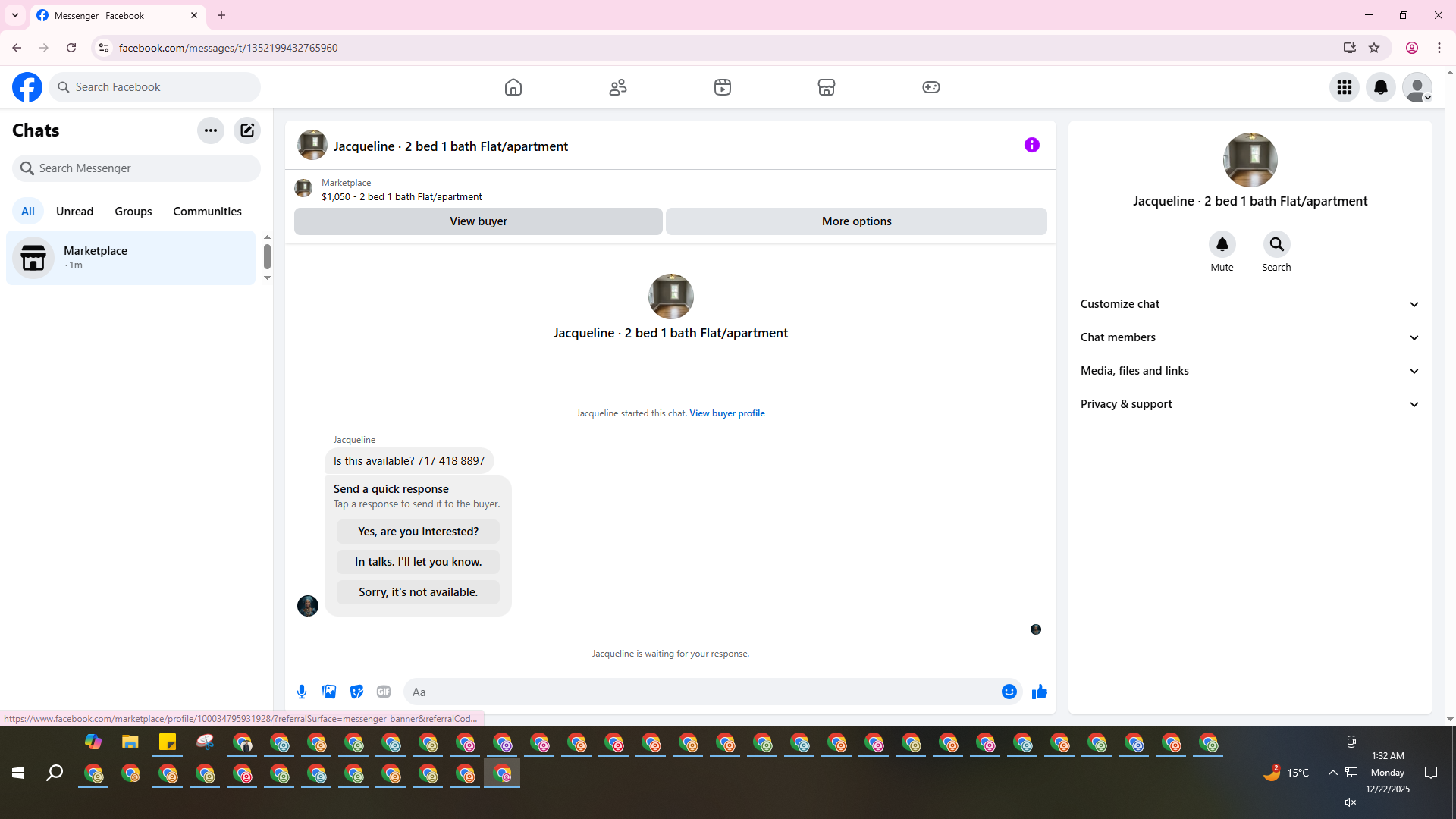Open a new browser tab
The image size is (1456, 819).
click(x=221, y=15)
